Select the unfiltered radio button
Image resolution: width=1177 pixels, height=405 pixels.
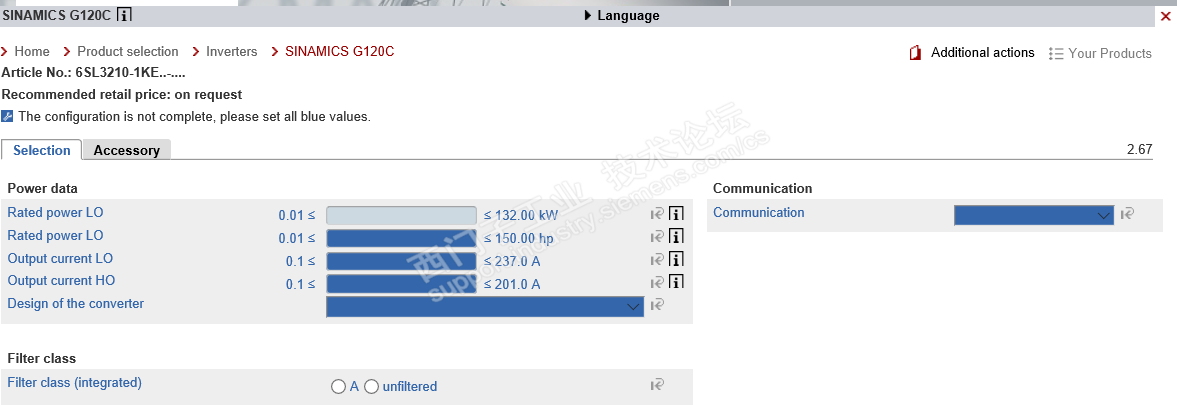pyautogui.click(x=372, y=387)
